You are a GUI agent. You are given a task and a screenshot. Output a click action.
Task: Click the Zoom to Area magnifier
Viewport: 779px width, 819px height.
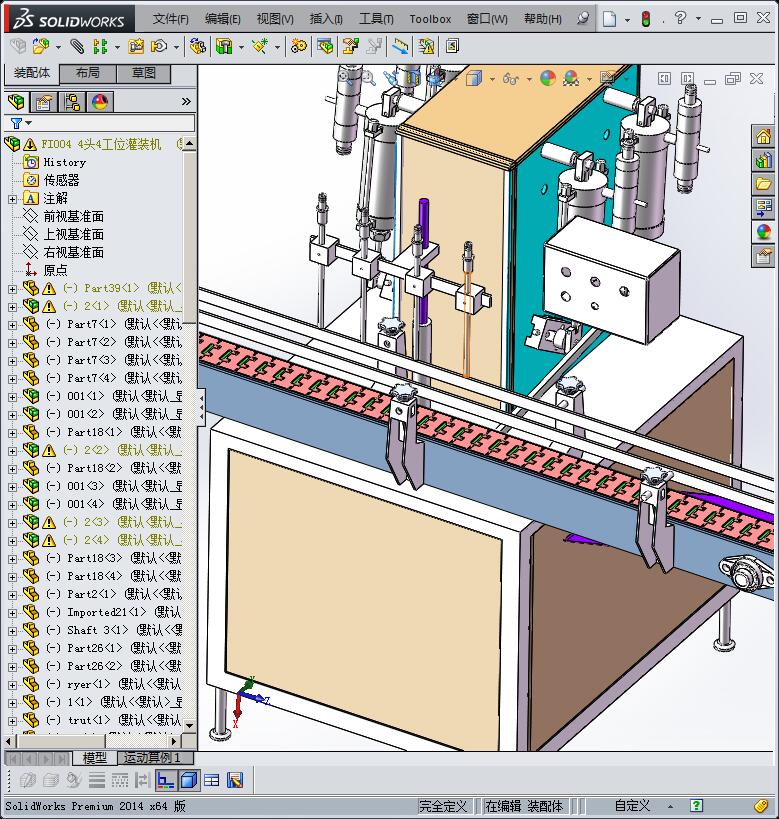point(368,78)
